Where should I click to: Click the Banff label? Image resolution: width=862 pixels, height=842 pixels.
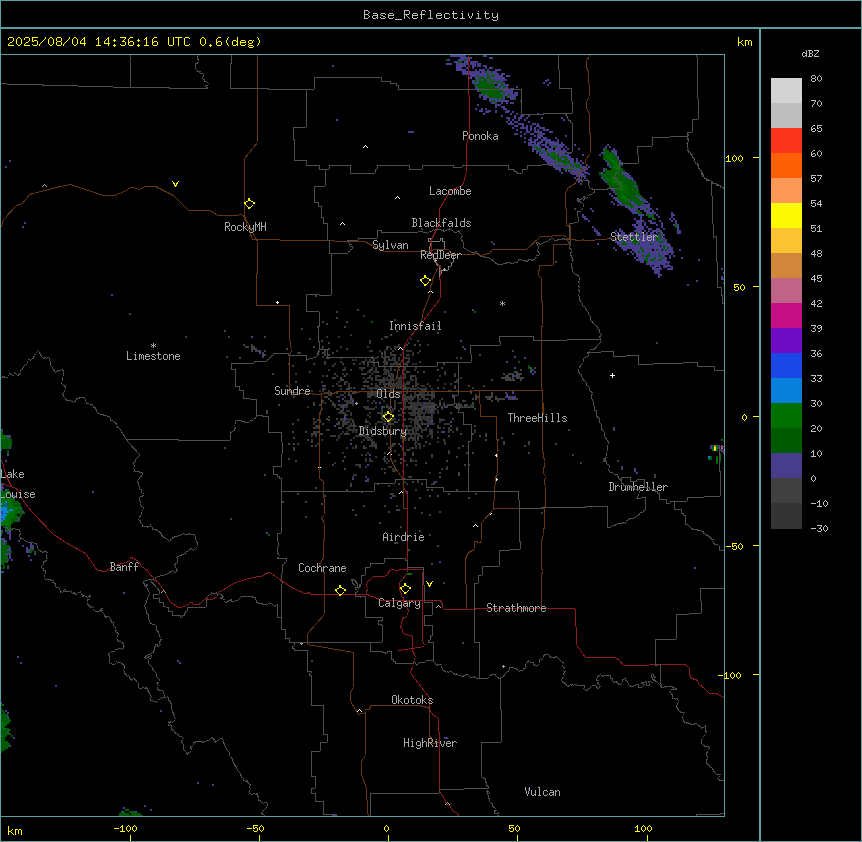coord(124,567)
